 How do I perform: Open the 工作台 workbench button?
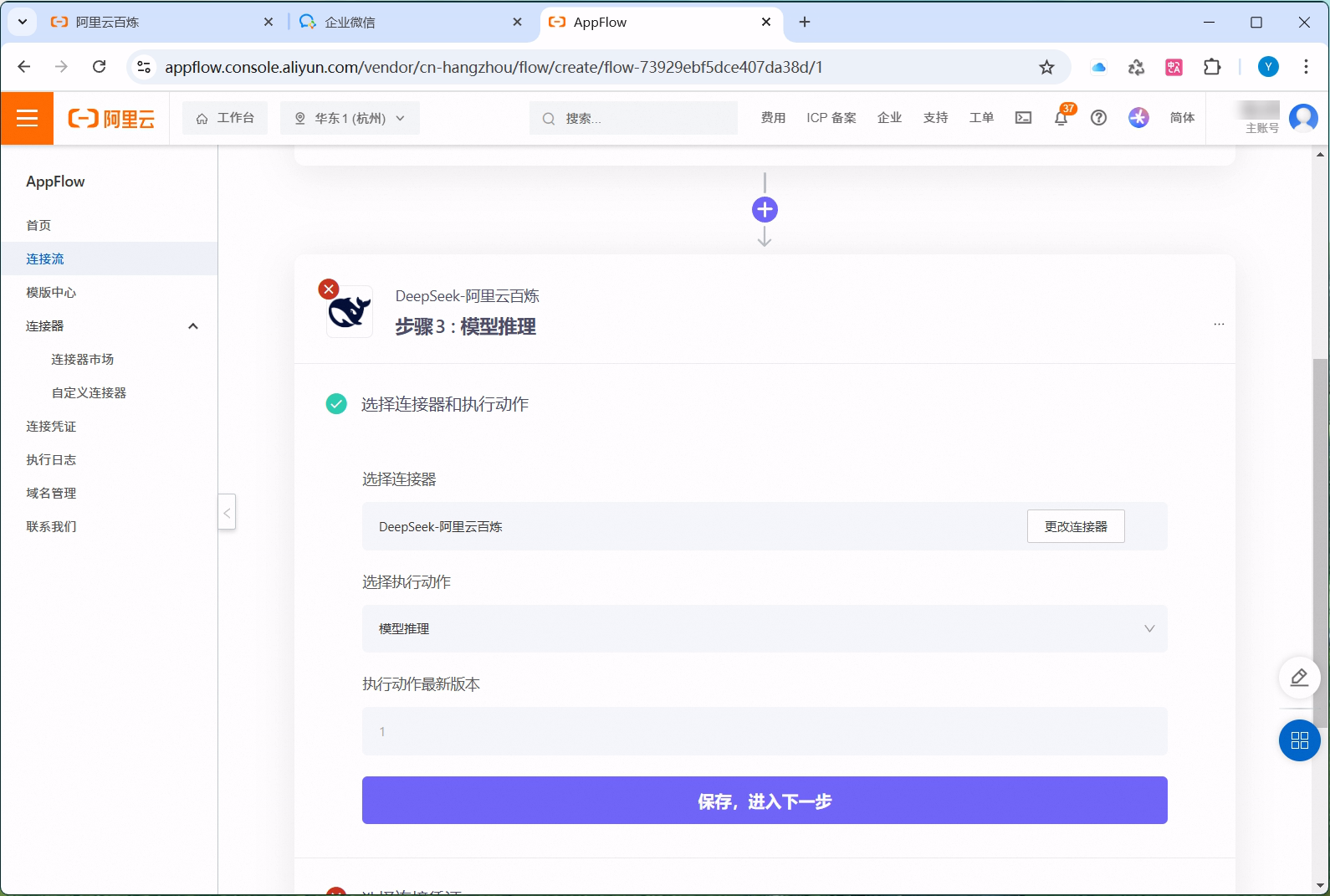point(225,118)
